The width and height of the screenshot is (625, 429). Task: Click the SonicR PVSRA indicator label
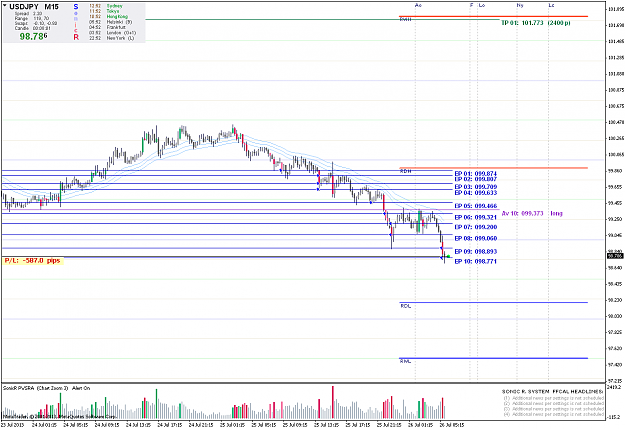coord(46,388)
